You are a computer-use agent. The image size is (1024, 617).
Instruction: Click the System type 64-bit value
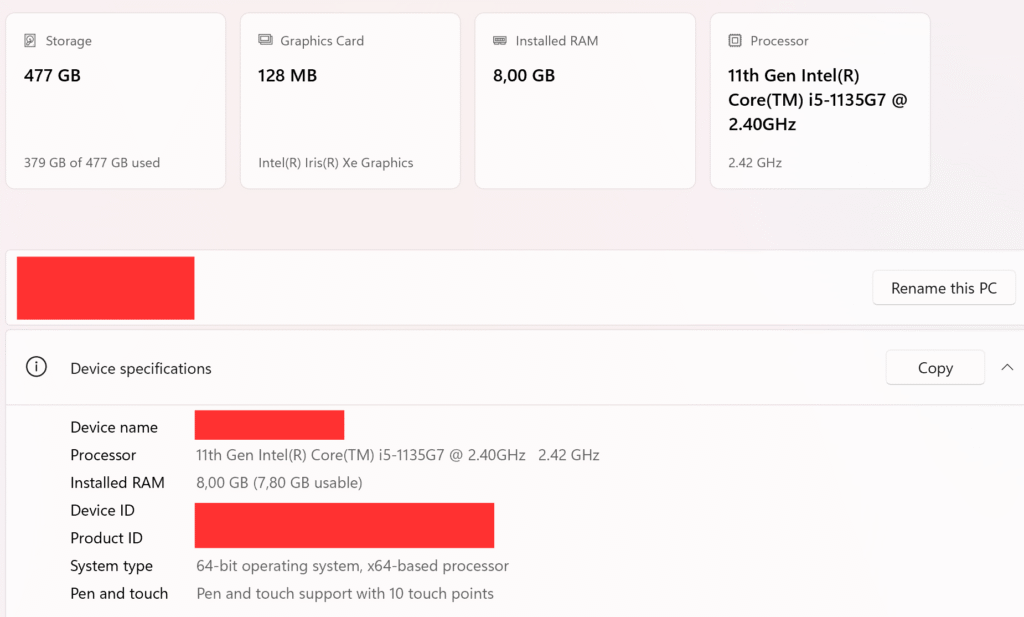click(x=352, y=566)
